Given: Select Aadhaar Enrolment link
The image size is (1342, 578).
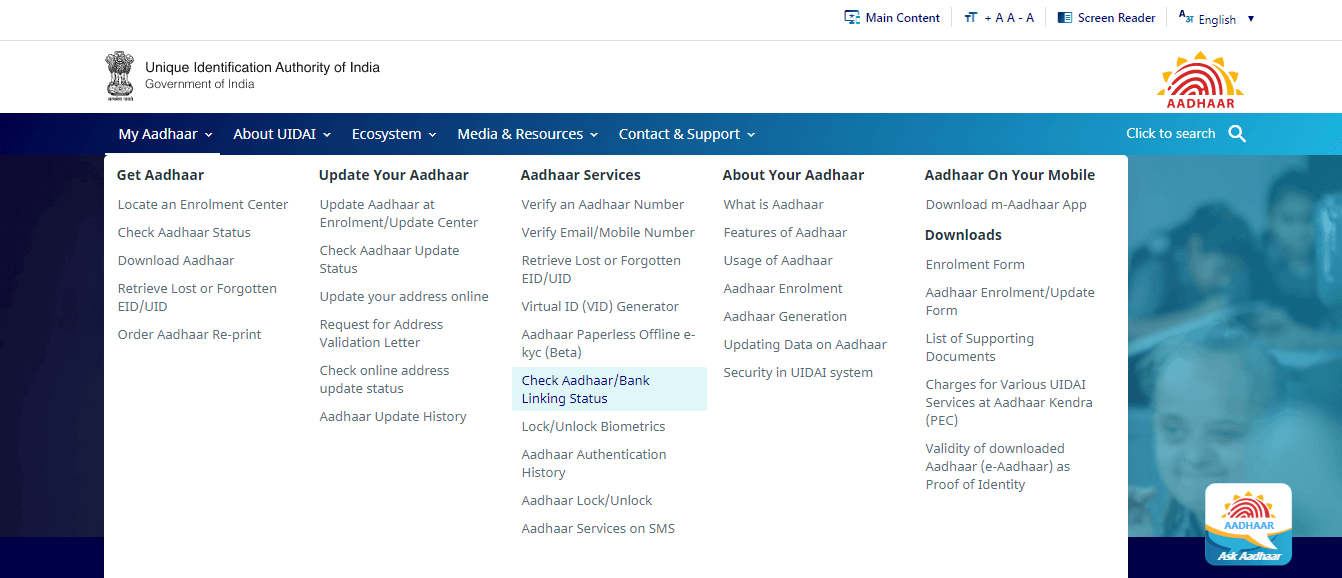Looking at the screenshot, I should coord(783,288).
